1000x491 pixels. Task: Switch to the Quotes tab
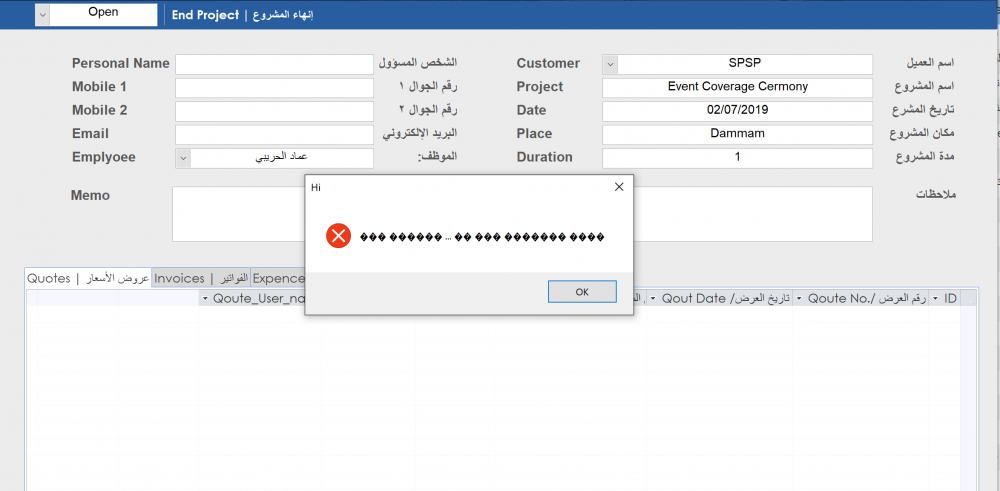click(x=88, y=278)
